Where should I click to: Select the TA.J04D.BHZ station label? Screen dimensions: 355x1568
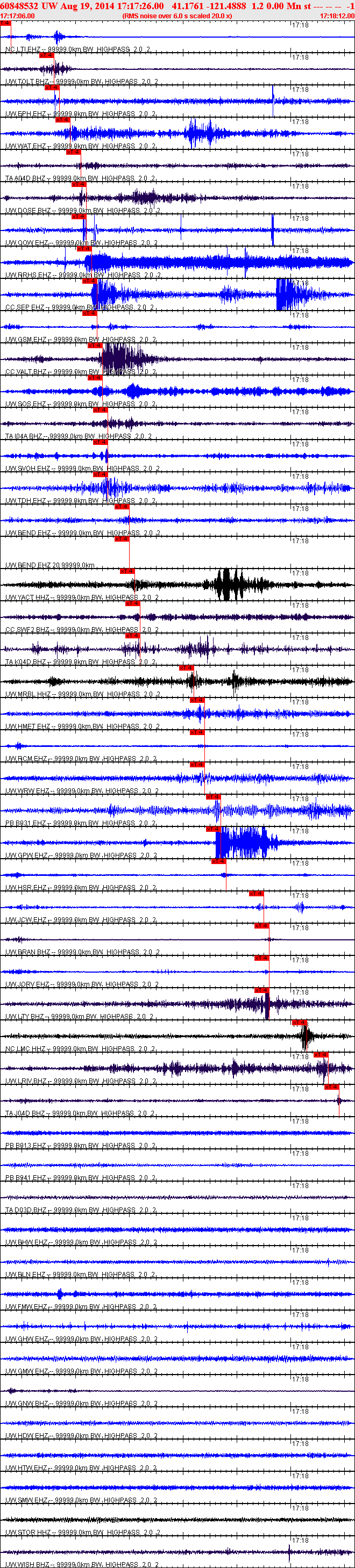tap(80, 1114)
